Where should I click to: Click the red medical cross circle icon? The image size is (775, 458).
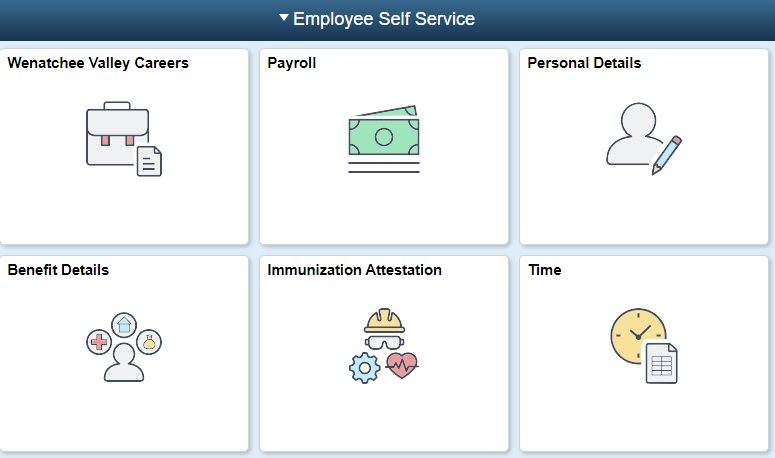click(99, 343)
